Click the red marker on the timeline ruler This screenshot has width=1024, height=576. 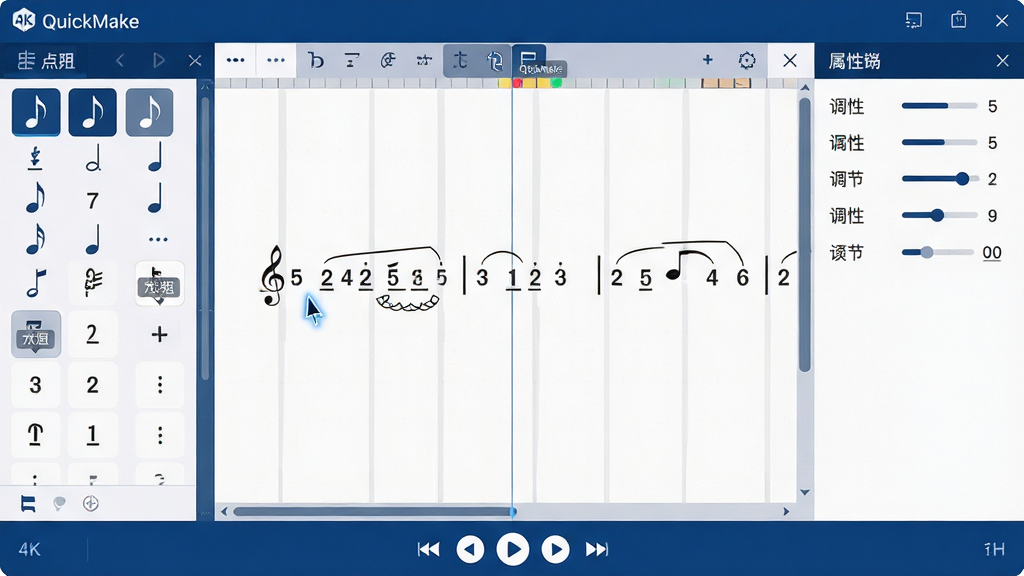click(x=517, y=83)
